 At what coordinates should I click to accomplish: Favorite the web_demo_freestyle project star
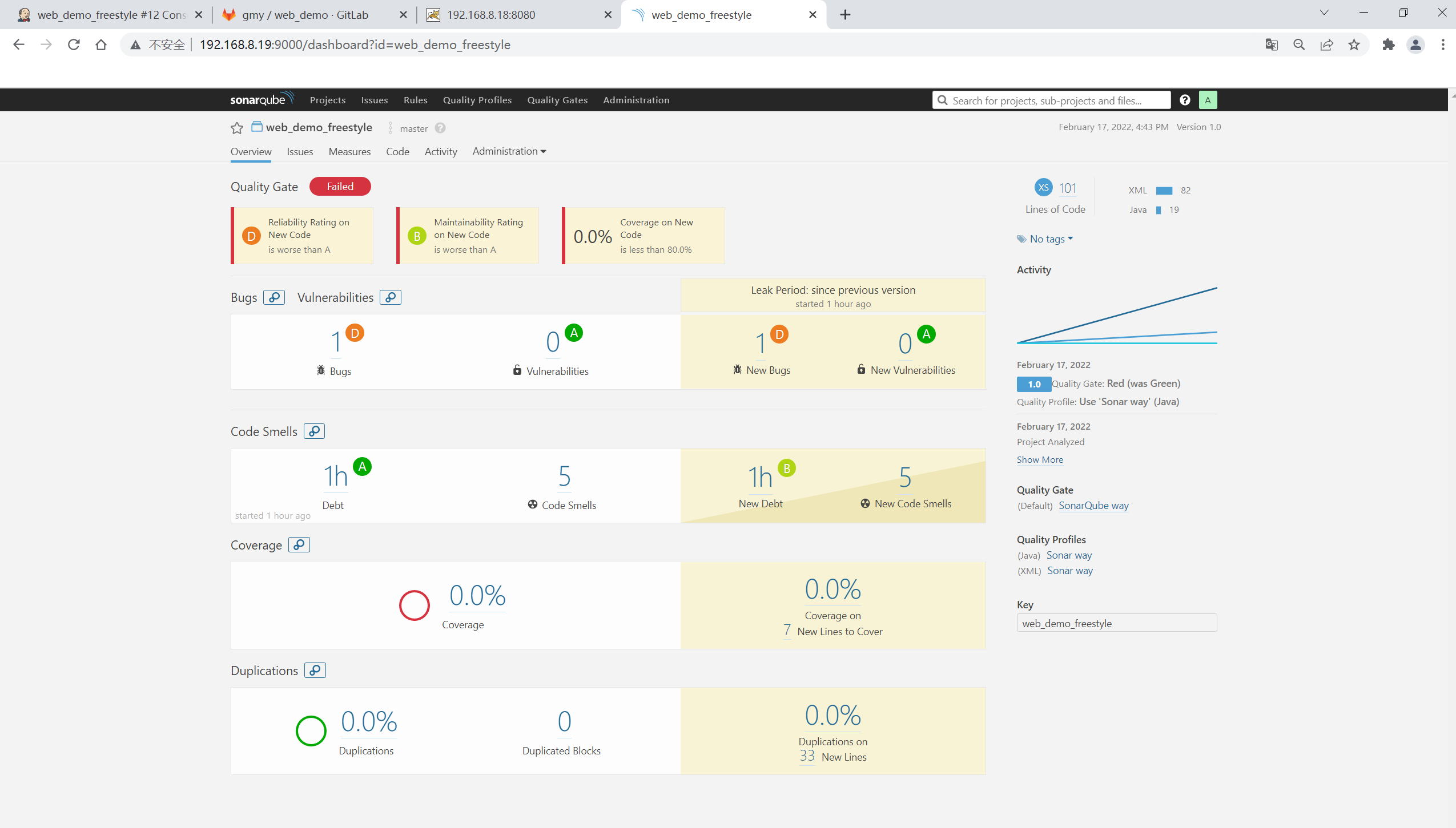pyautogui.click(x=237, y=128)
